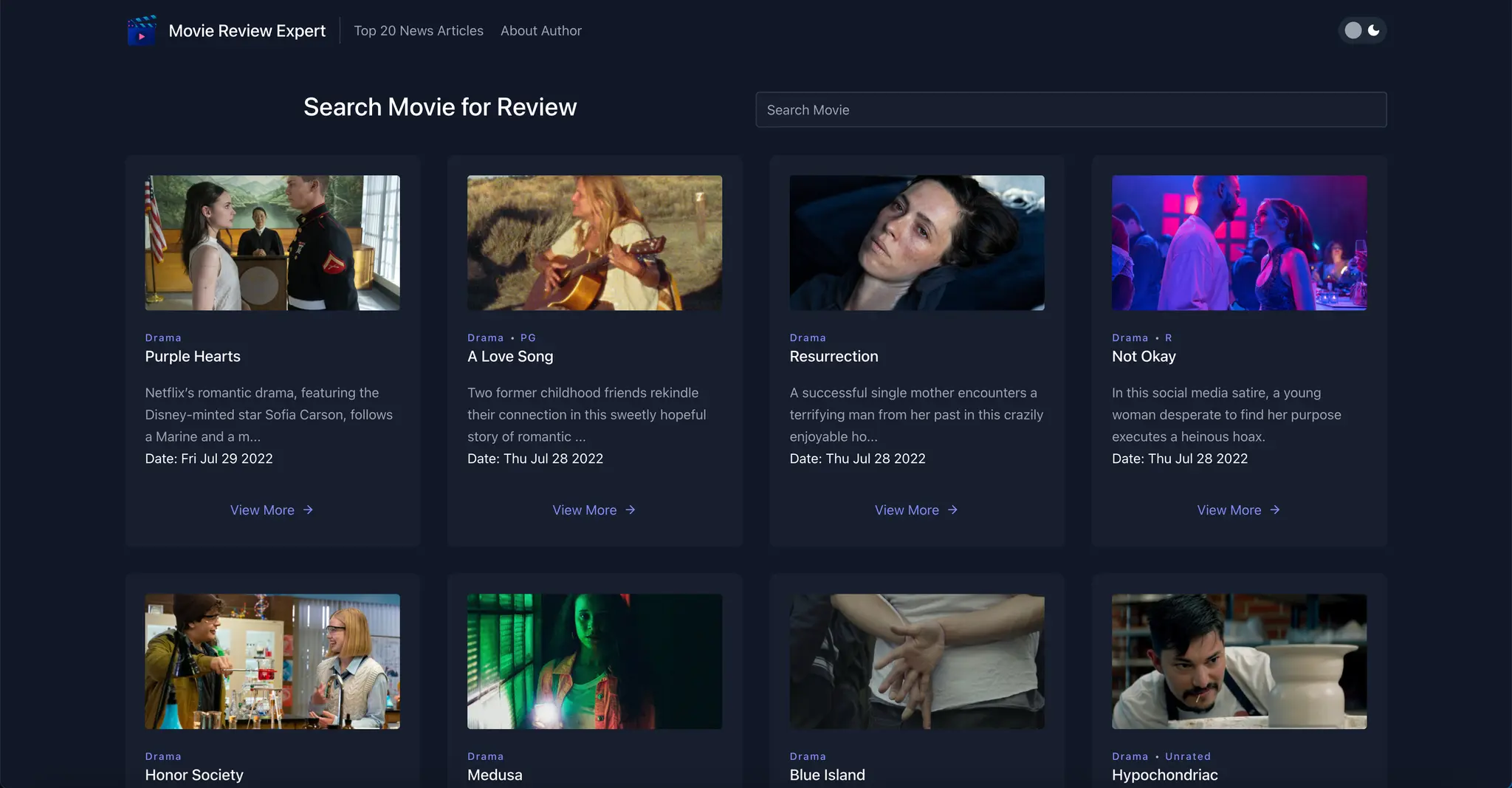This screenshot has height=788, width=1512.
Task: Open the About Author page
Action: (541, 30)
